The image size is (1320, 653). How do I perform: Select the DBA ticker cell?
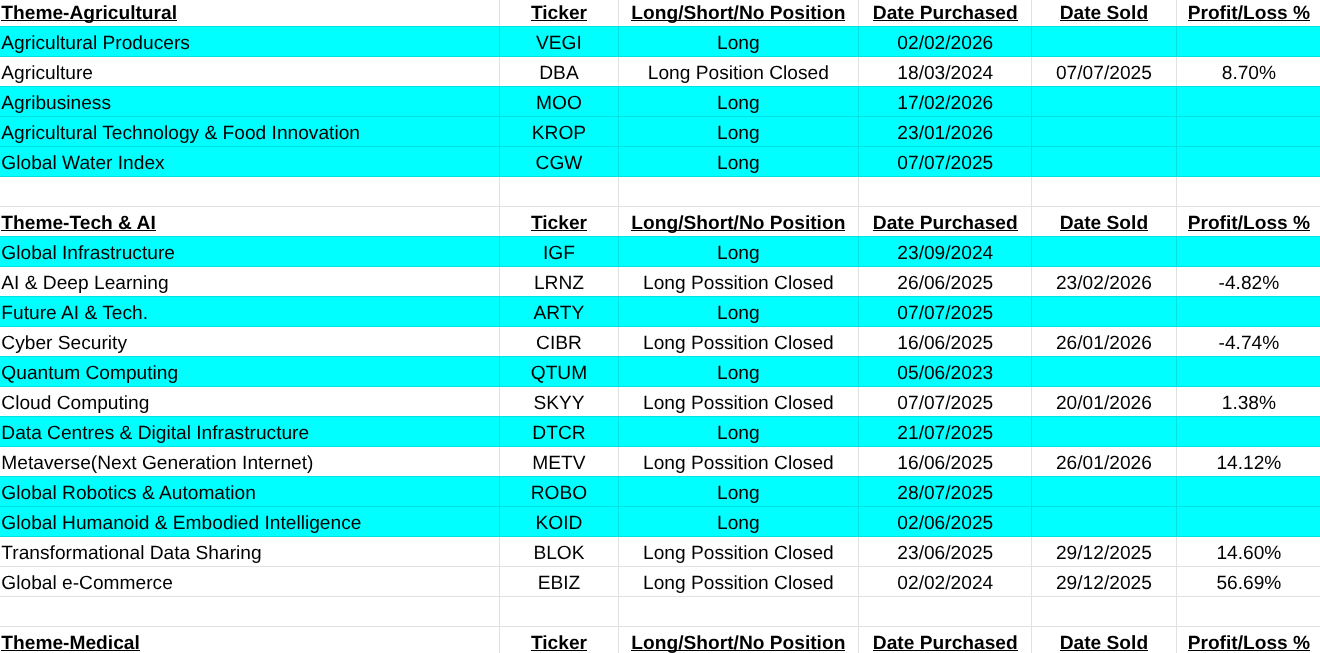click(x=558, y=73)
